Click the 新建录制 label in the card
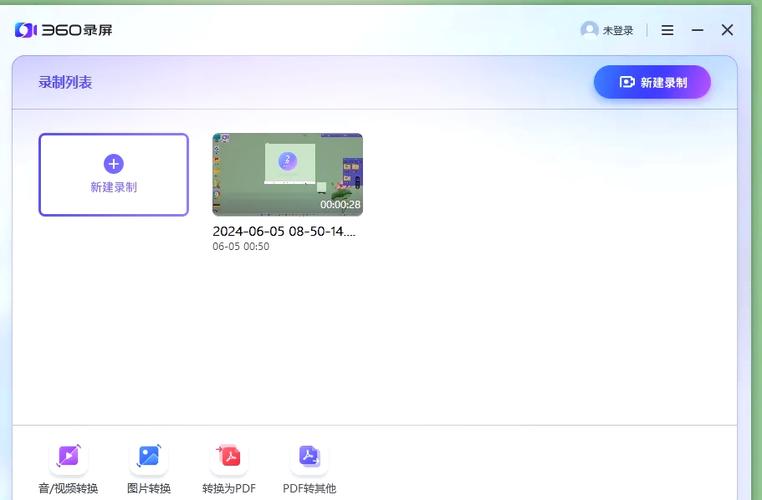This screenshot has height=500, width=762. [114, 187]
